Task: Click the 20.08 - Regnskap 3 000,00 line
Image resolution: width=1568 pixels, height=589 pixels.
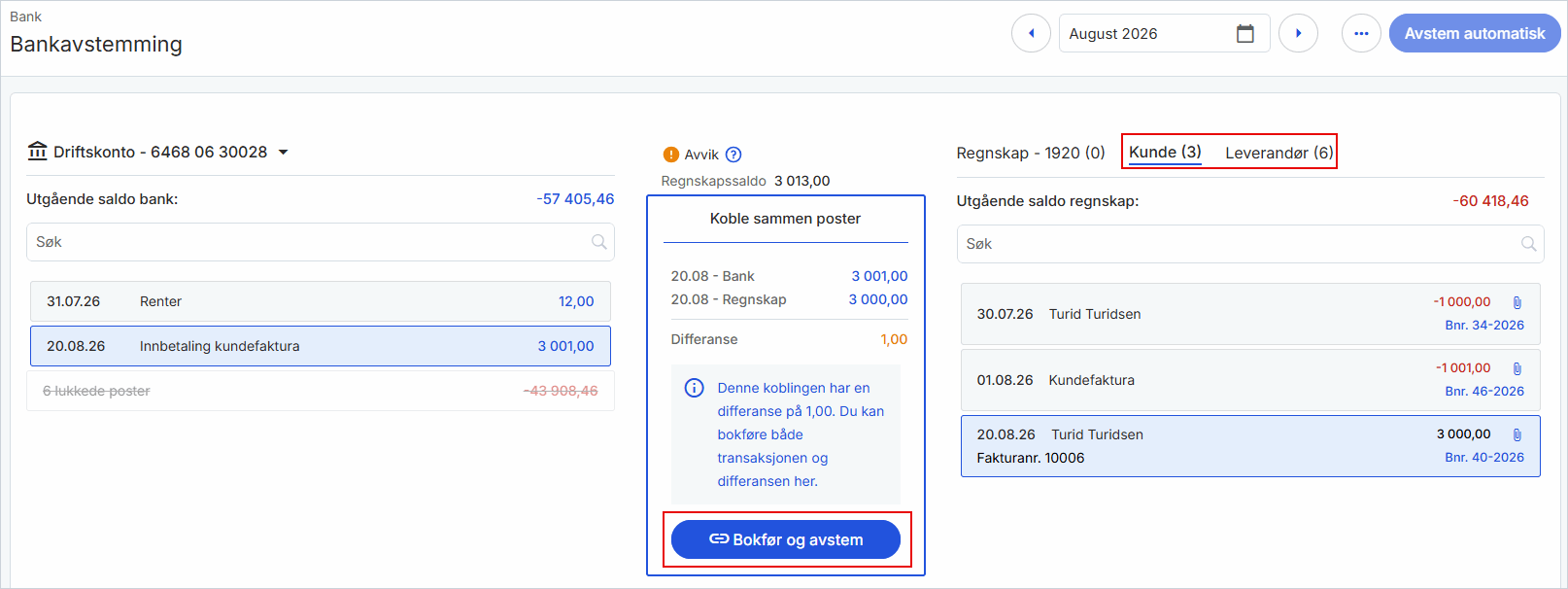Action: tap(789, 299)
